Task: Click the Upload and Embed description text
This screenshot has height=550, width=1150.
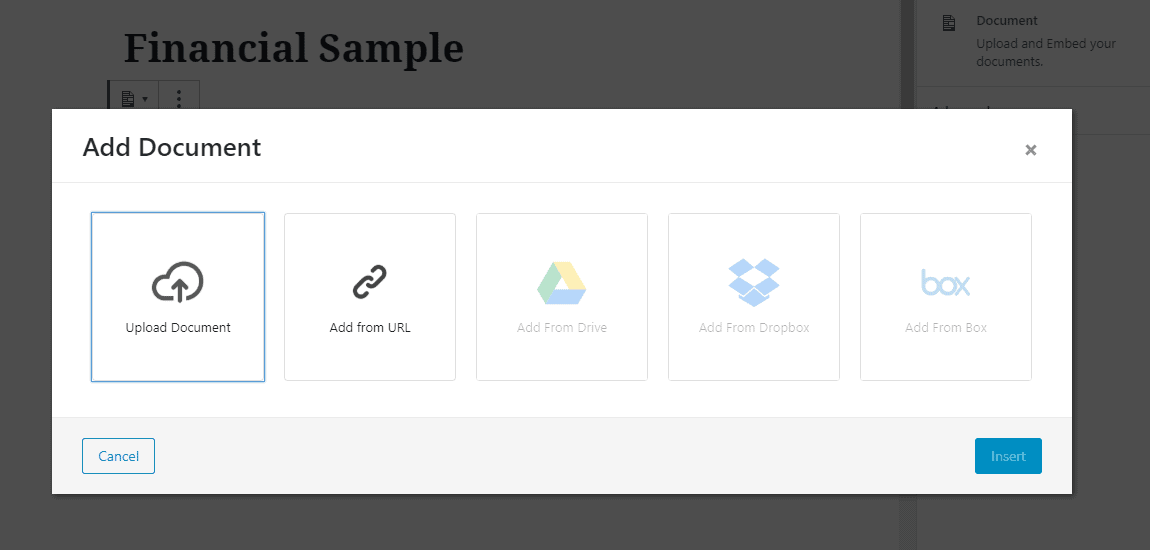Action: (x=1046, y=53)
